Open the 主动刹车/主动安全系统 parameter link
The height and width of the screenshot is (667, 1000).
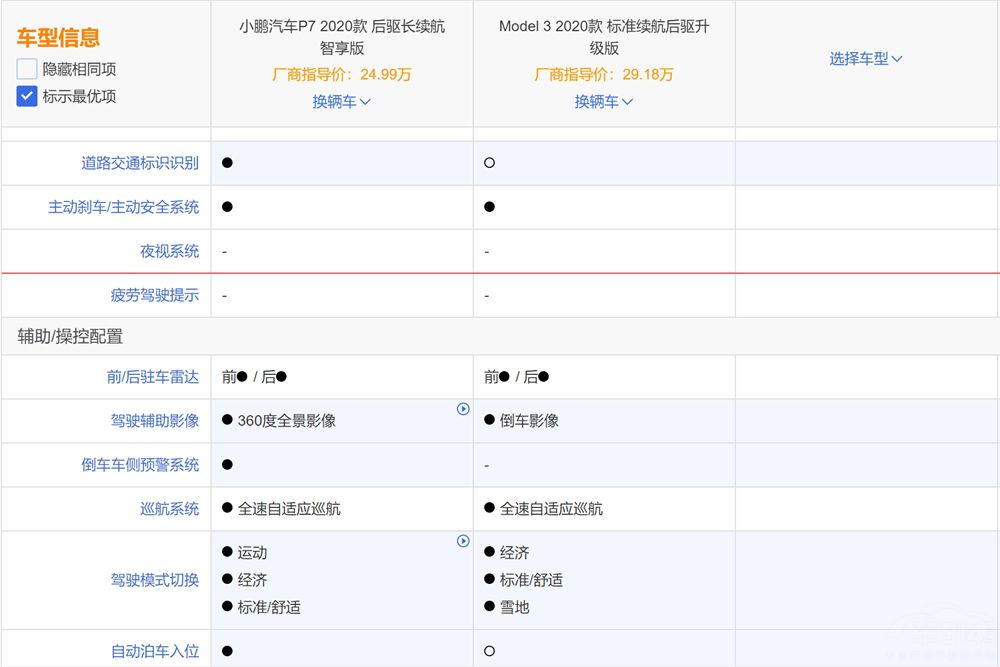(x=124, y=207)
